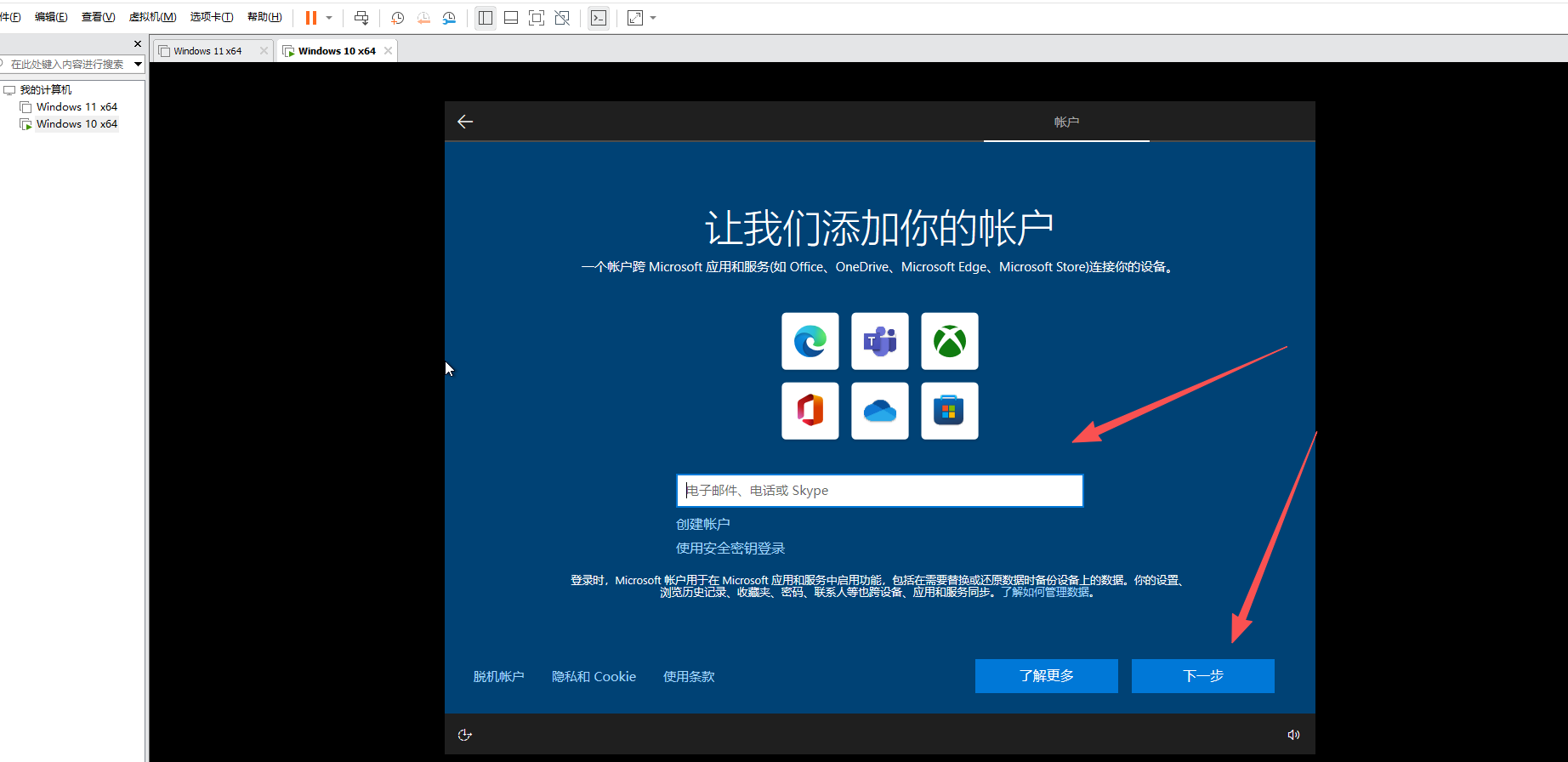The width and height of the screenshot is (1568, 762).
Task: Select Windows 11 x64 in the library tree
Action: point(77,107)
